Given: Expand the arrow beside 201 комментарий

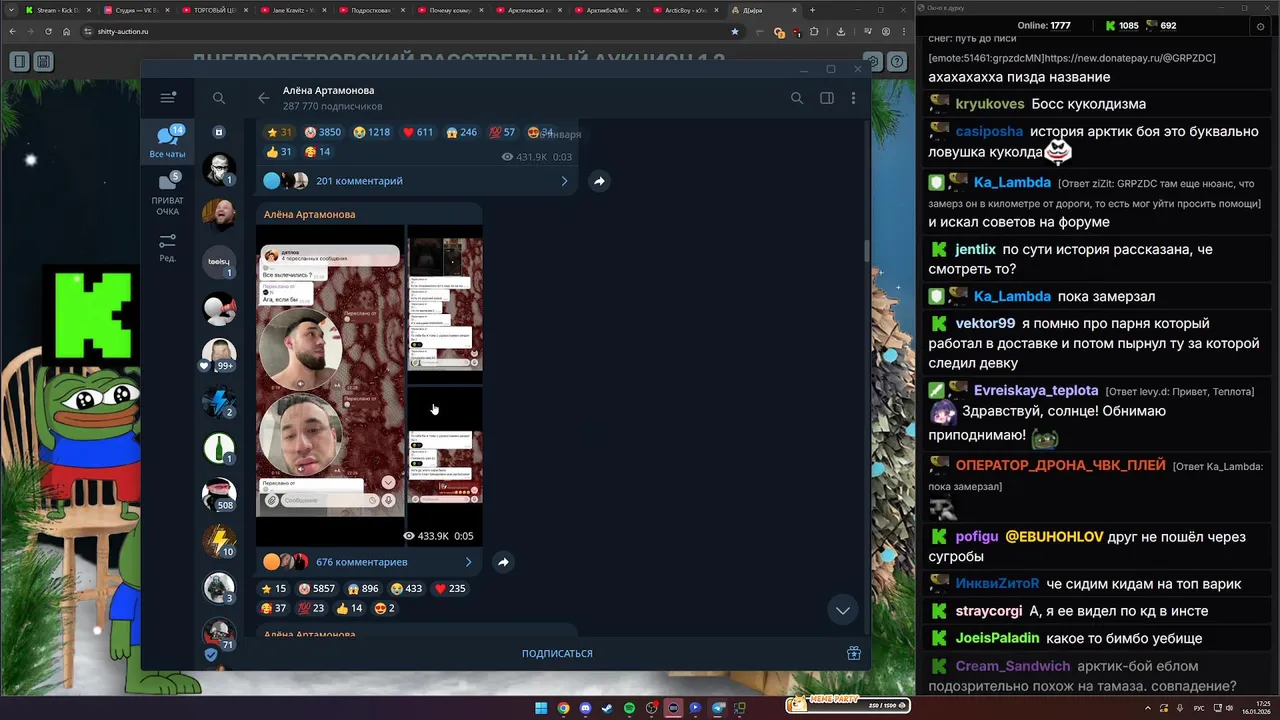Looking at the screenshot, I should 564,181.
